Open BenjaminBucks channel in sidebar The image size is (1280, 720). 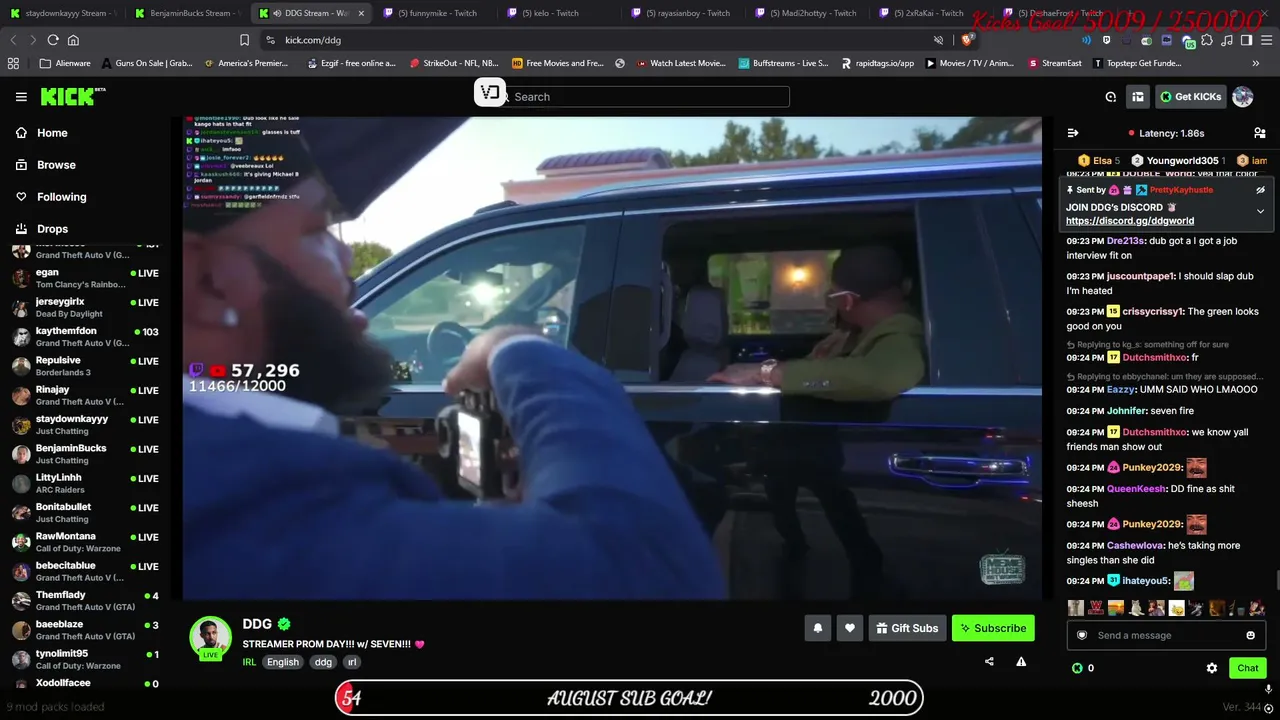click(x=85, y=454)
